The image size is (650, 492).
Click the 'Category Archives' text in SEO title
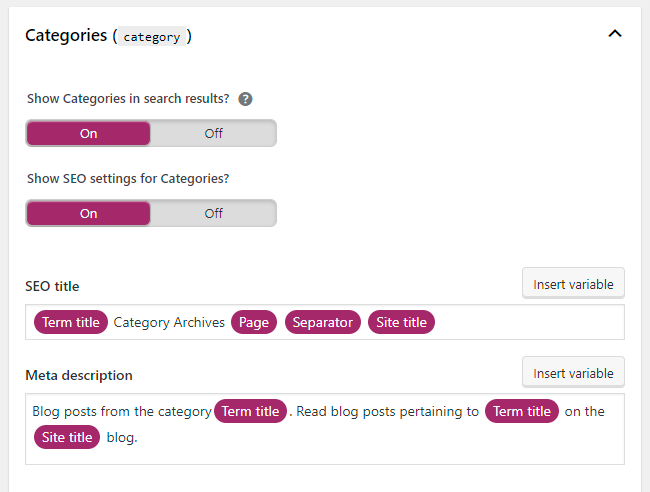169,322
